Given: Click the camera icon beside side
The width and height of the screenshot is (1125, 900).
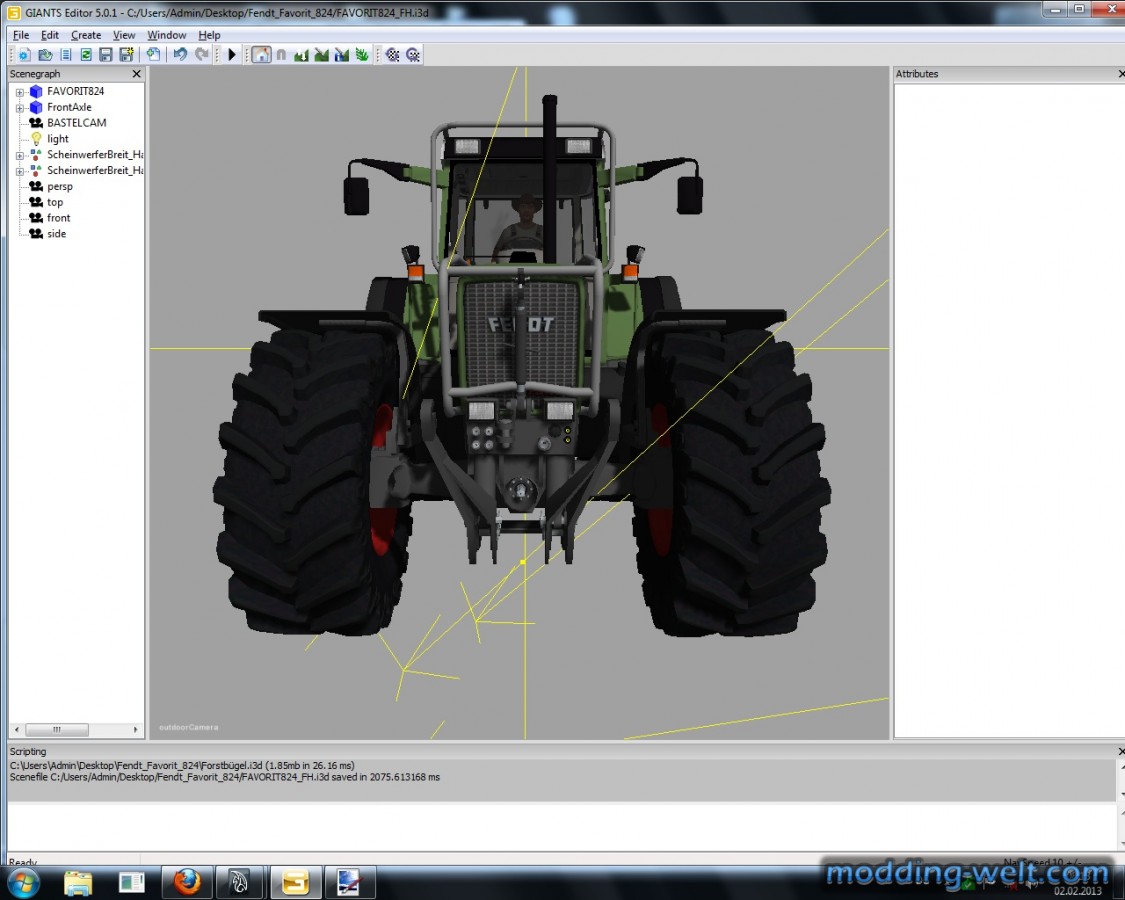Looking at the screenshot, I should tap(36, 233).
